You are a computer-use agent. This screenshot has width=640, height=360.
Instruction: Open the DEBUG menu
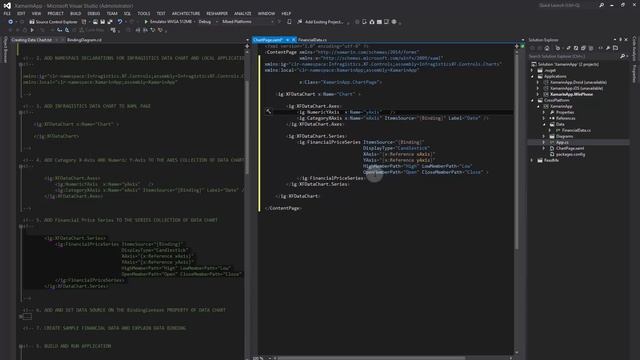point(93,13)
